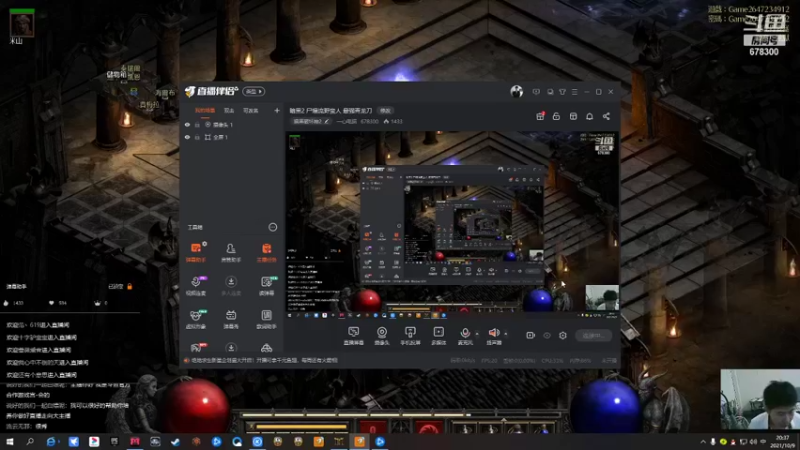Click the announcement text at window bottom

pos(264,360)
